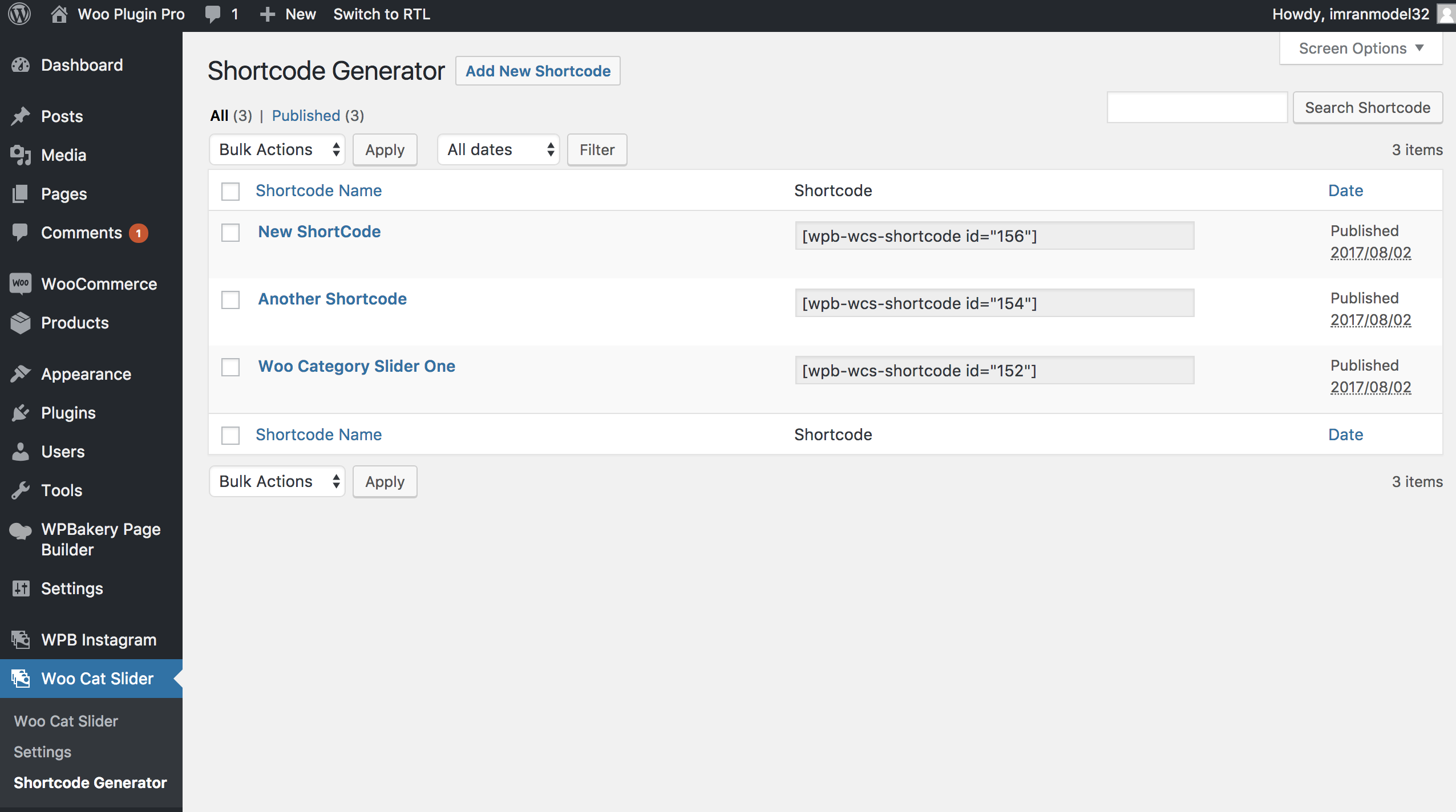Click the WooCommerce woo icon

point(21,284)
